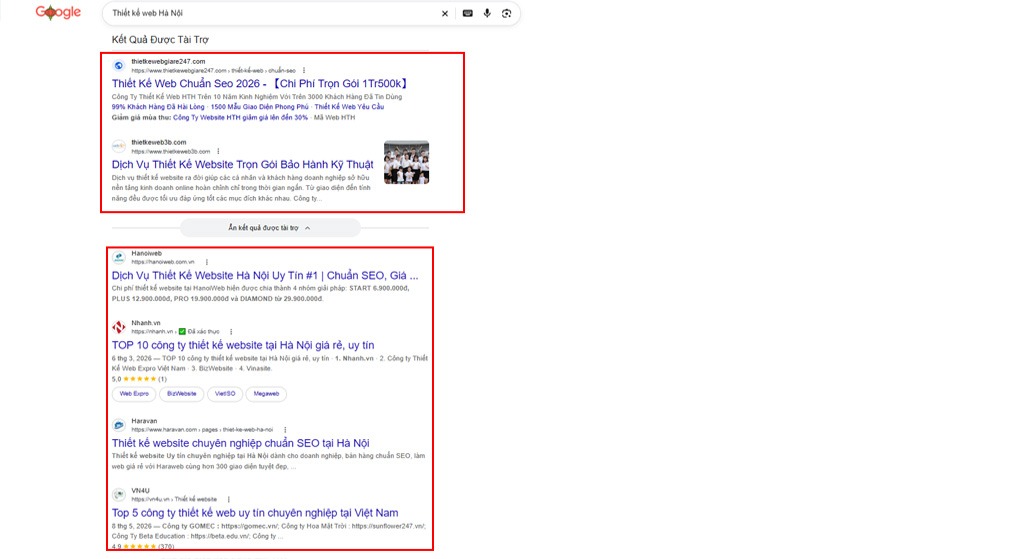Open three-dot menu for Hanoiweb result

[x=207, y=262]
